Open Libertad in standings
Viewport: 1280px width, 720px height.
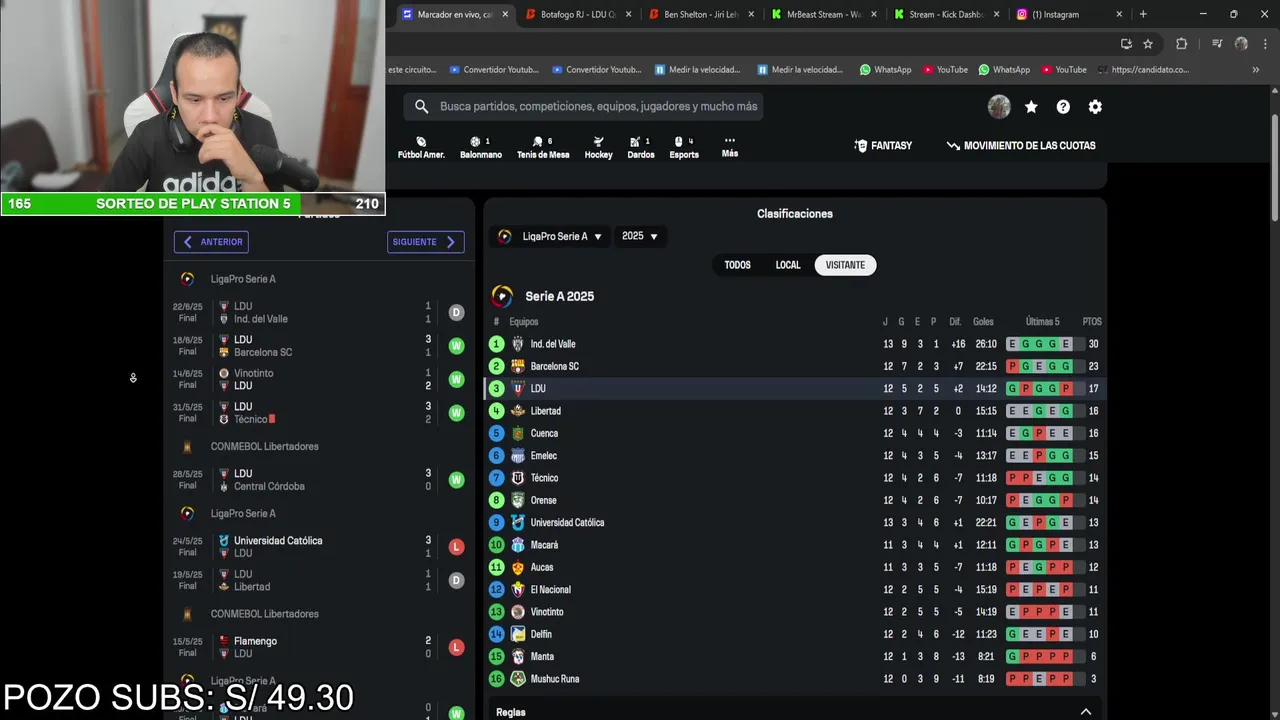pos(545,411)
